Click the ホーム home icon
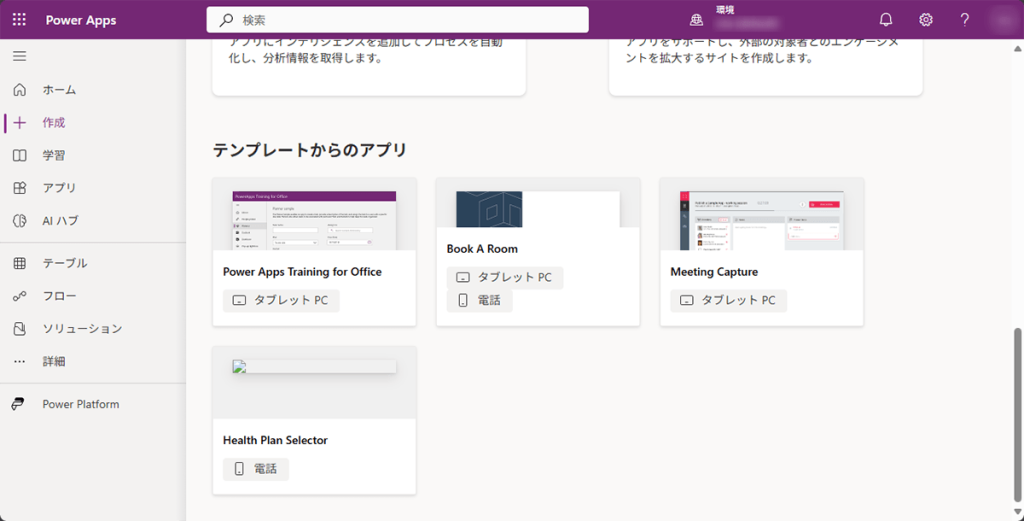This screenshot has height=521, width=1024. click(x=20, y=89)
